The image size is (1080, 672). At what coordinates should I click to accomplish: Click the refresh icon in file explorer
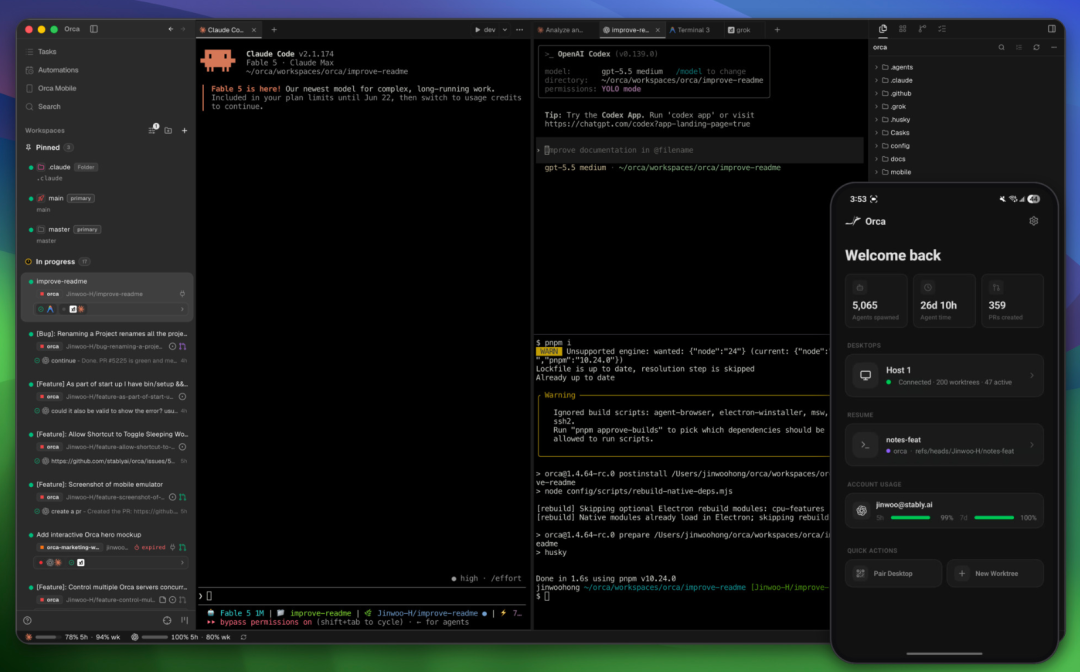tap(1036, 48)
